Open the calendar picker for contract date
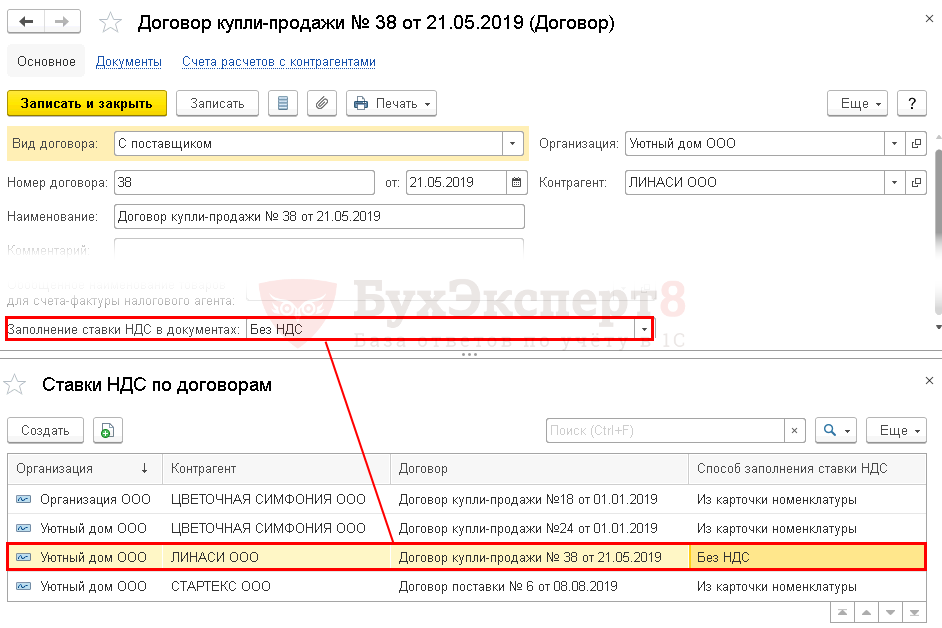The width and height of the screenshot is (942, 628). [516, 183]
